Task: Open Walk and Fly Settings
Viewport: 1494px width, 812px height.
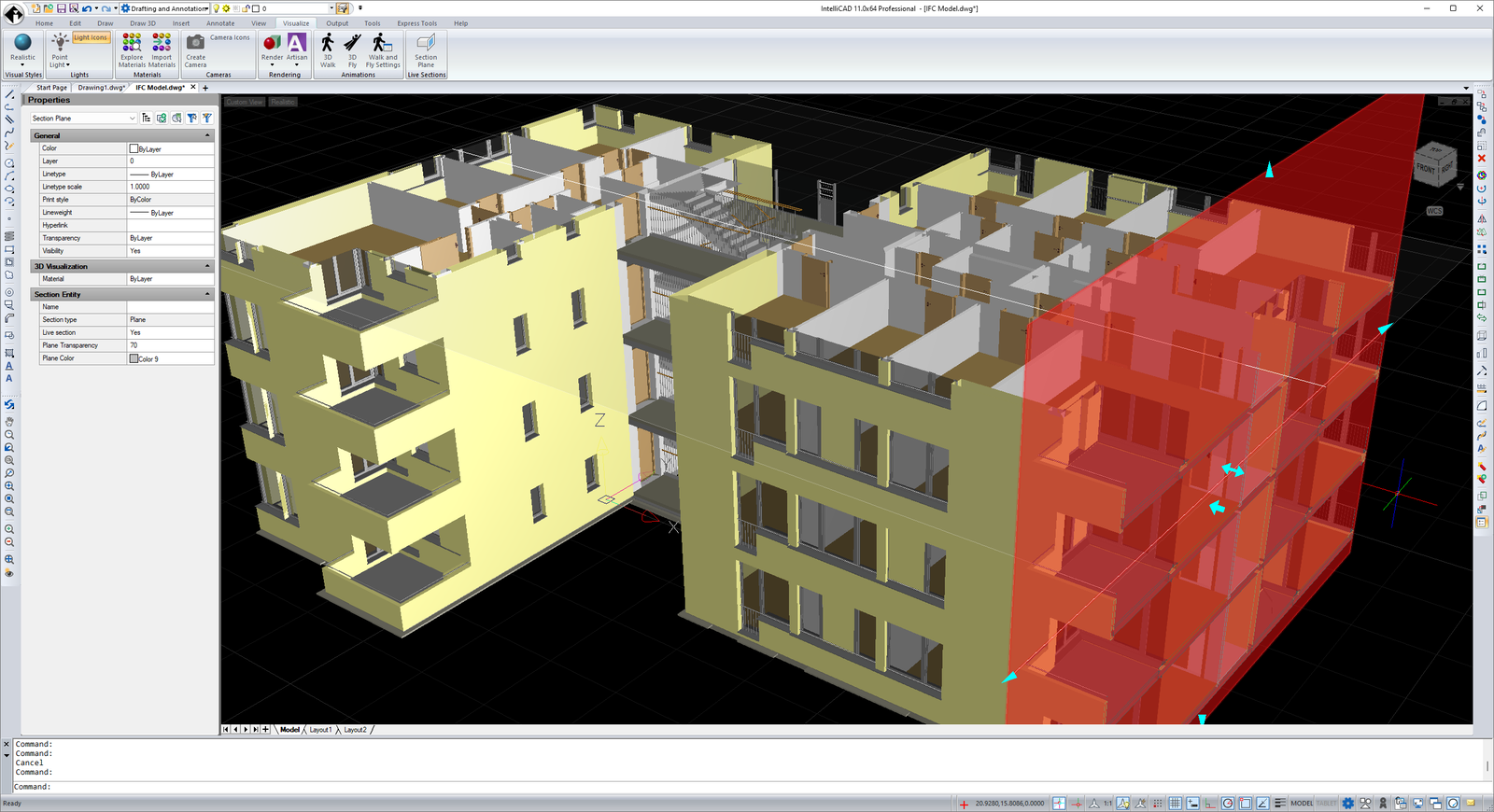Action: 383,50
